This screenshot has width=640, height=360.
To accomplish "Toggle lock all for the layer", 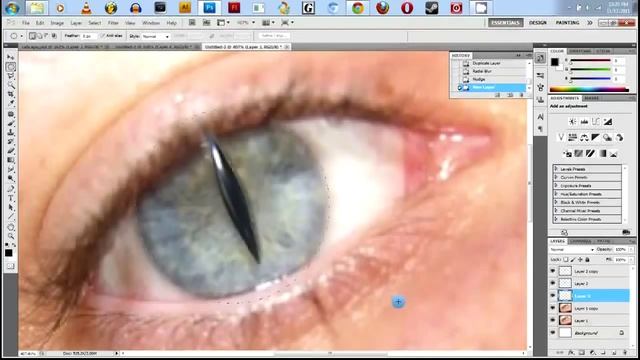I will click(x=587, y=260).
